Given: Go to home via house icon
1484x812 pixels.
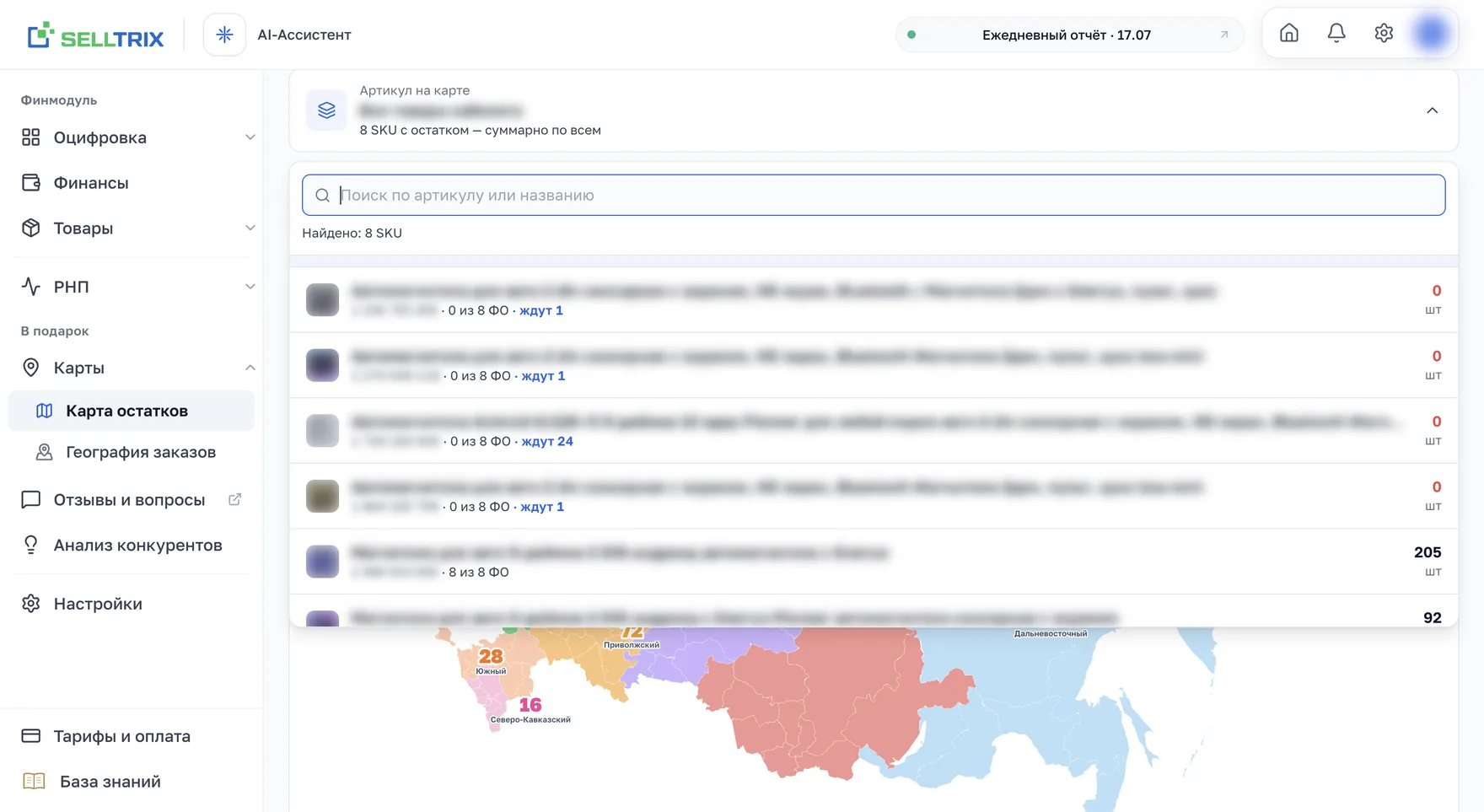Looking at the screenshot, I should (x=1288, y=33).
